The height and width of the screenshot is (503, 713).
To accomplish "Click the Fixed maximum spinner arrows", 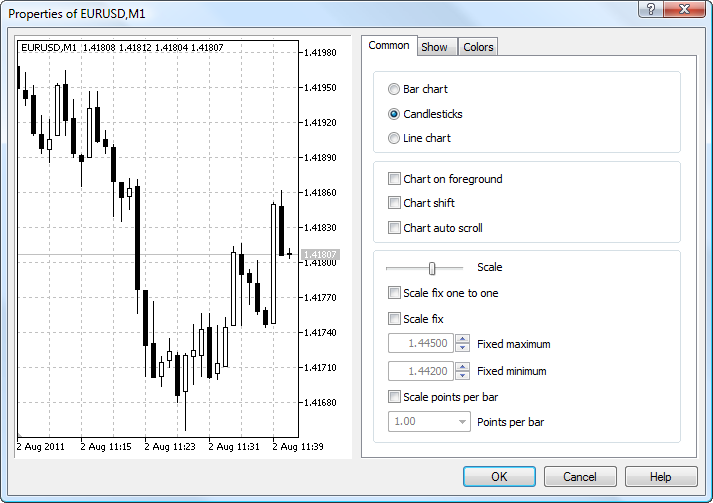I will (x=462, y=344).
